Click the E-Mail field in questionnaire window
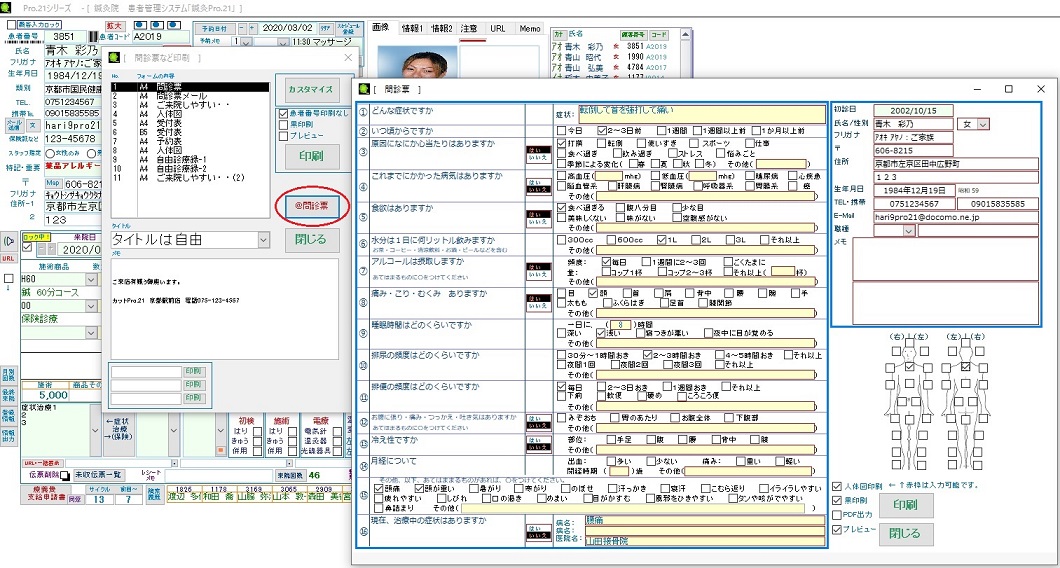Image resolution: width=1060 pixels, height=568 pixels. [x=955, y=217]
